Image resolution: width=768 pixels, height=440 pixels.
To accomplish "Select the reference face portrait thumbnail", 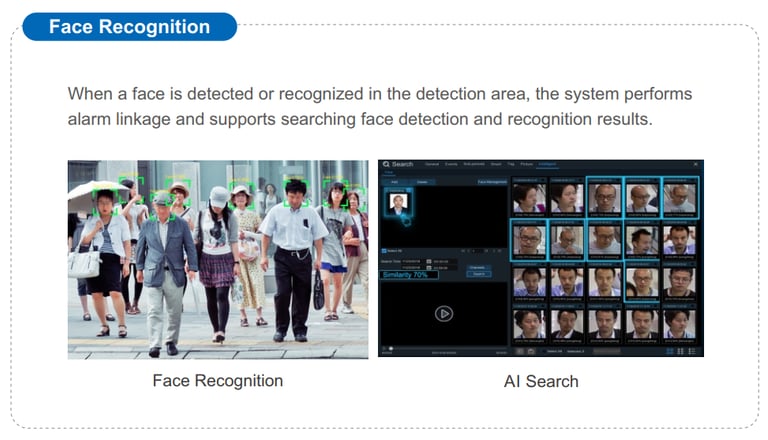I will pyautogui.click(x=398, y=203).
